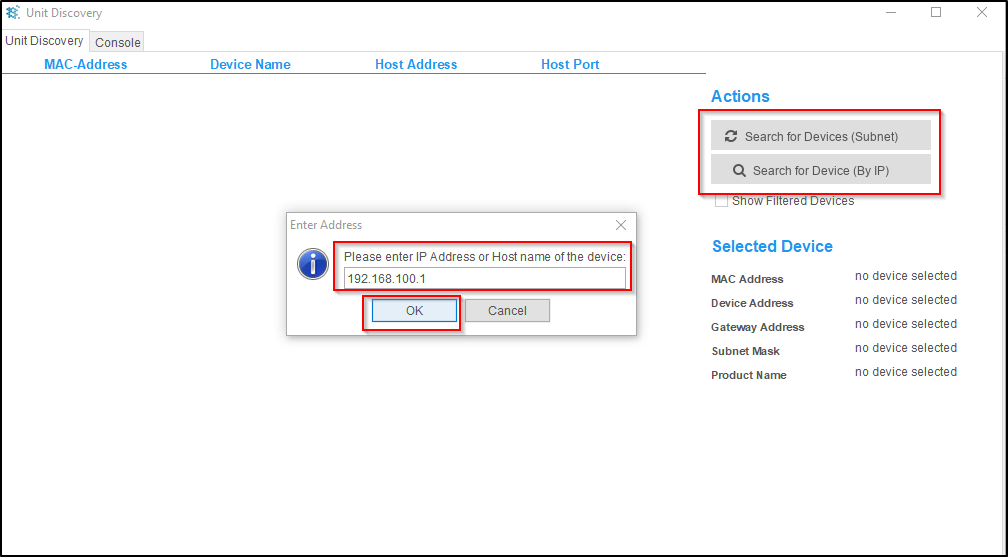Click the blue info icon in the Enter Address dialog
This screenshot has height=557, width=1008.
[313, 265]
